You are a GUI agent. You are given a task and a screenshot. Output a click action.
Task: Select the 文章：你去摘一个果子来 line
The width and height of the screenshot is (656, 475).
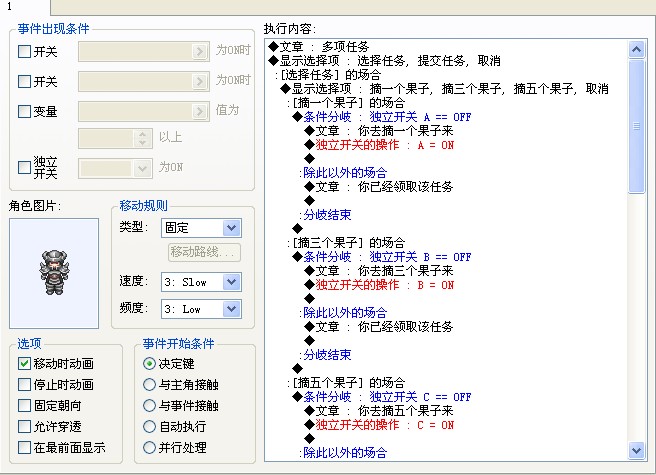pos(379,131)
